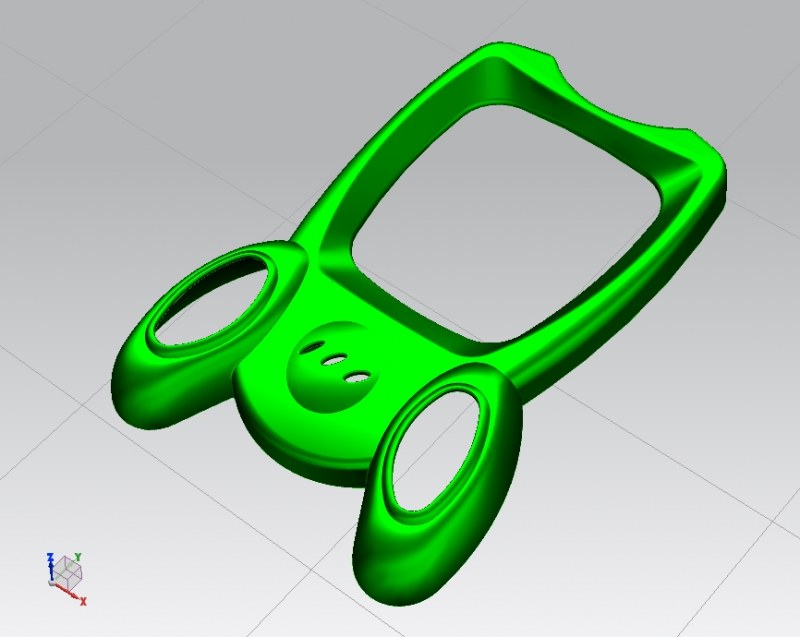Click the blue Z axis label of the triad
The height and width of the screenshot is (637, 800).
click(50, 556)
